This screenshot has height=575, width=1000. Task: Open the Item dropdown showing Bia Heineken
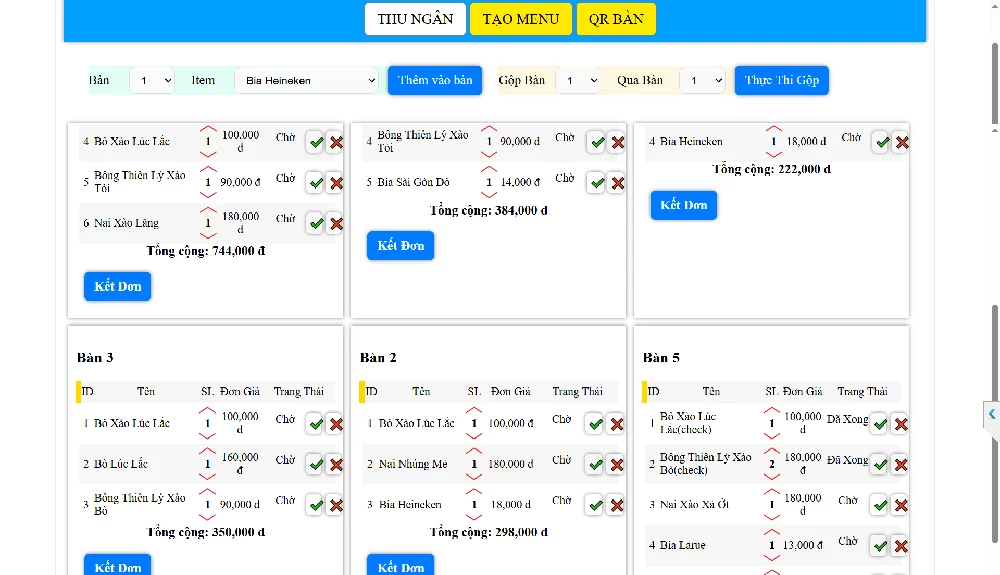tap(306, 80)
